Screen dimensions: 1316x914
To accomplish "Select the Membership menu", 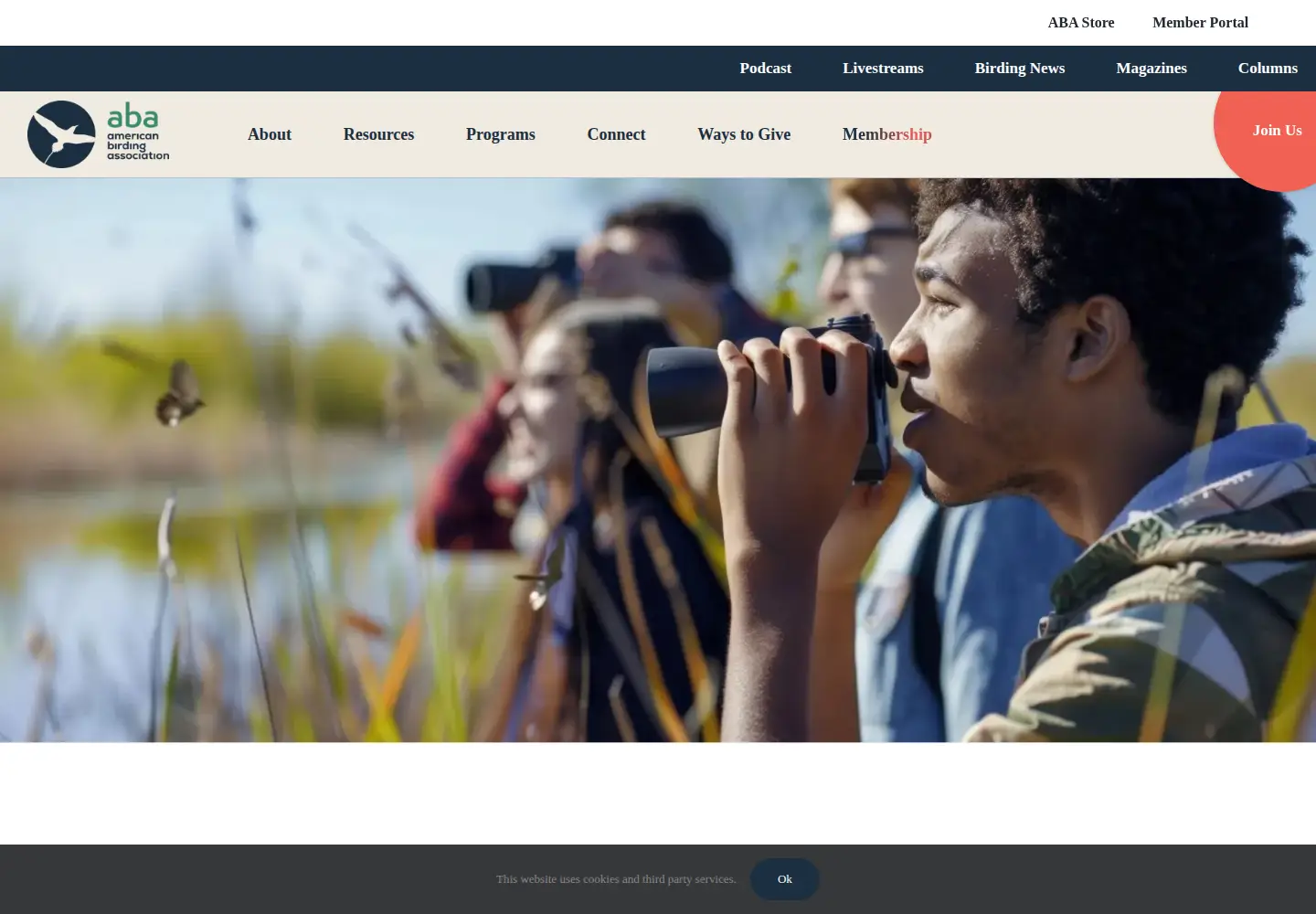I will (x=886, y=134).
